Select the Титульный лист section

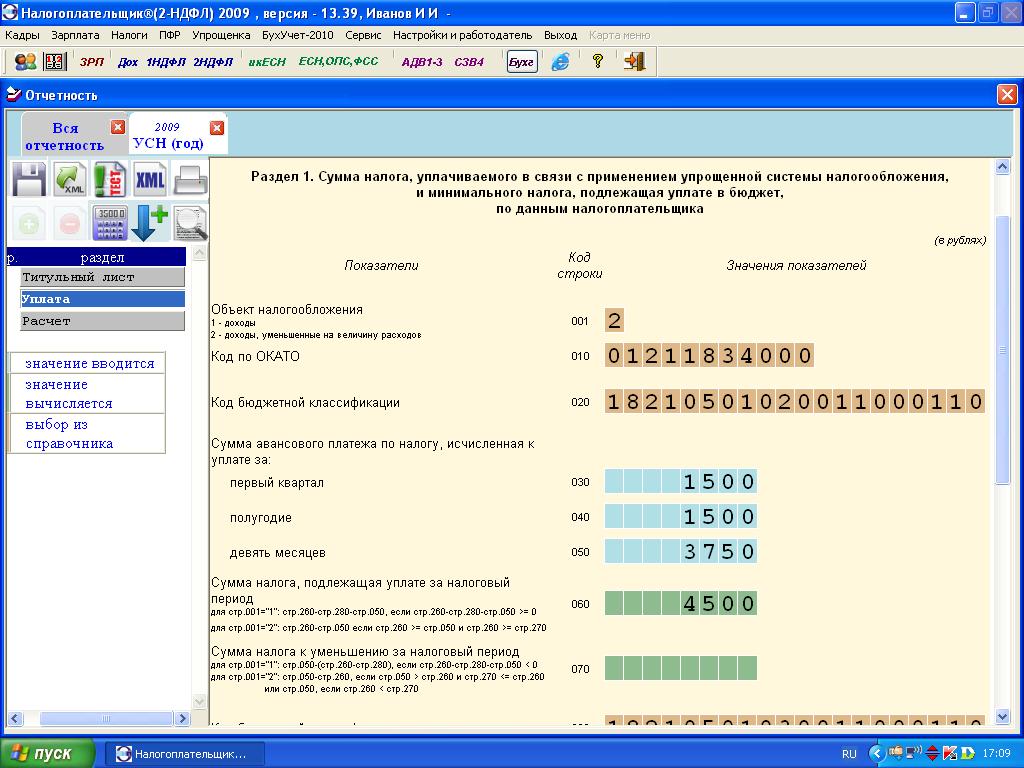[103, 277]
